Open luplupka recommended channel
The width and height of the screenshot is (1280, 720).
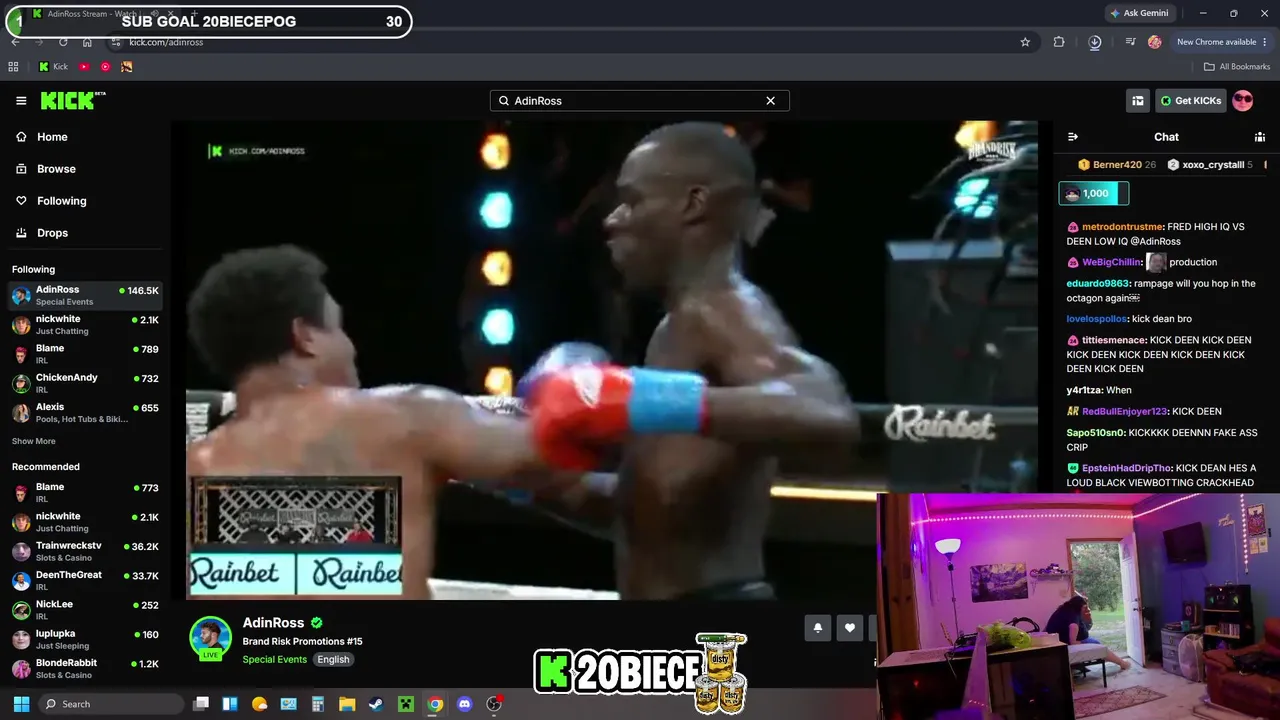(85, 639)
